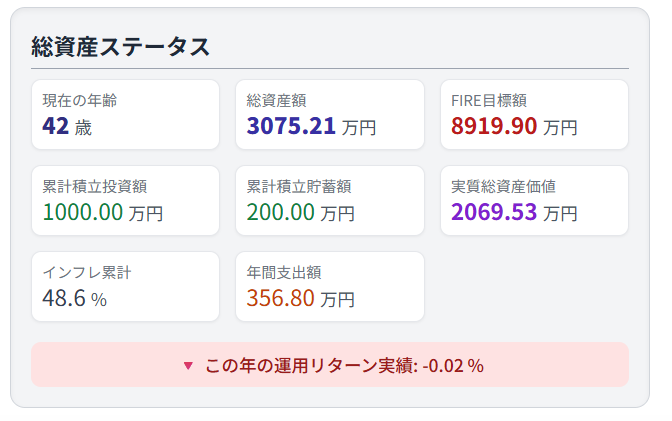Click the 2069.53 万円 real value
672x421 pixels.
coord(514,213)
